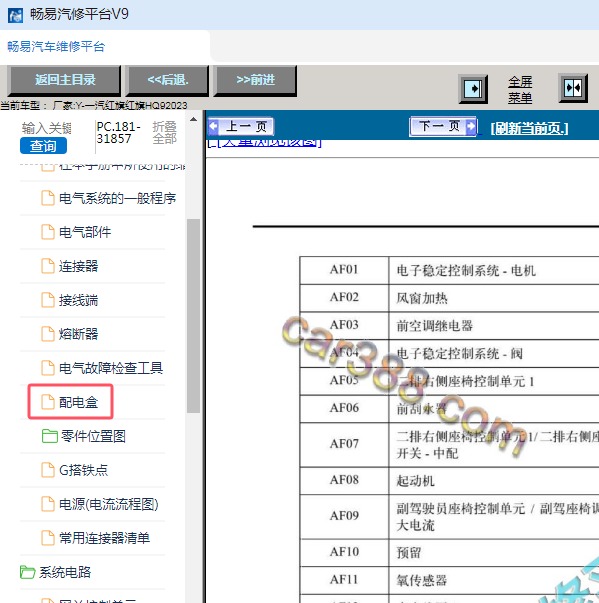Click the document icon beside 接线端
This screenshot has width=599, height=603.
(48, 300)
